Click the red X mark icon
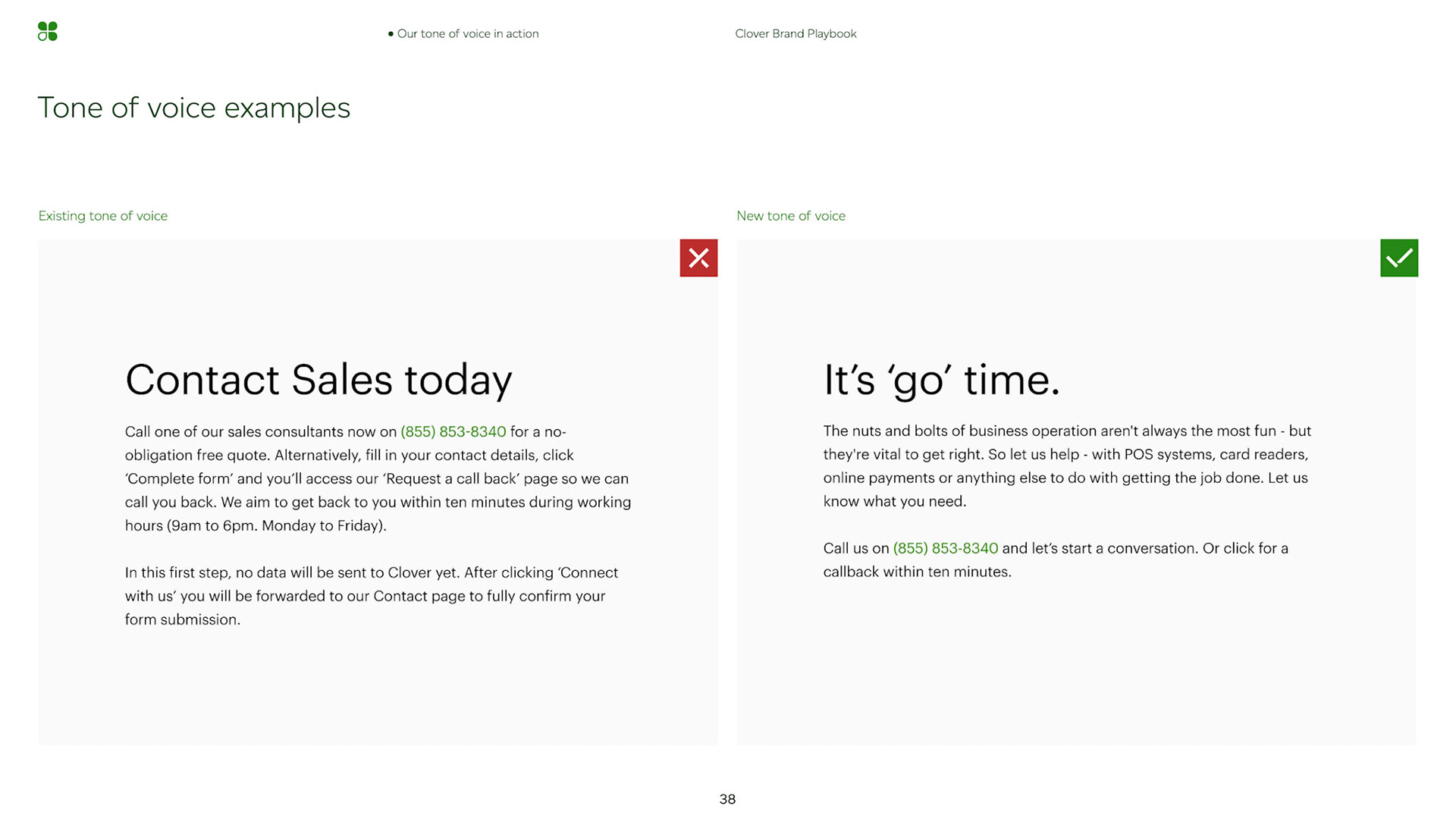The height and width of the screenshot is (818, 1456). pos(698,258)
